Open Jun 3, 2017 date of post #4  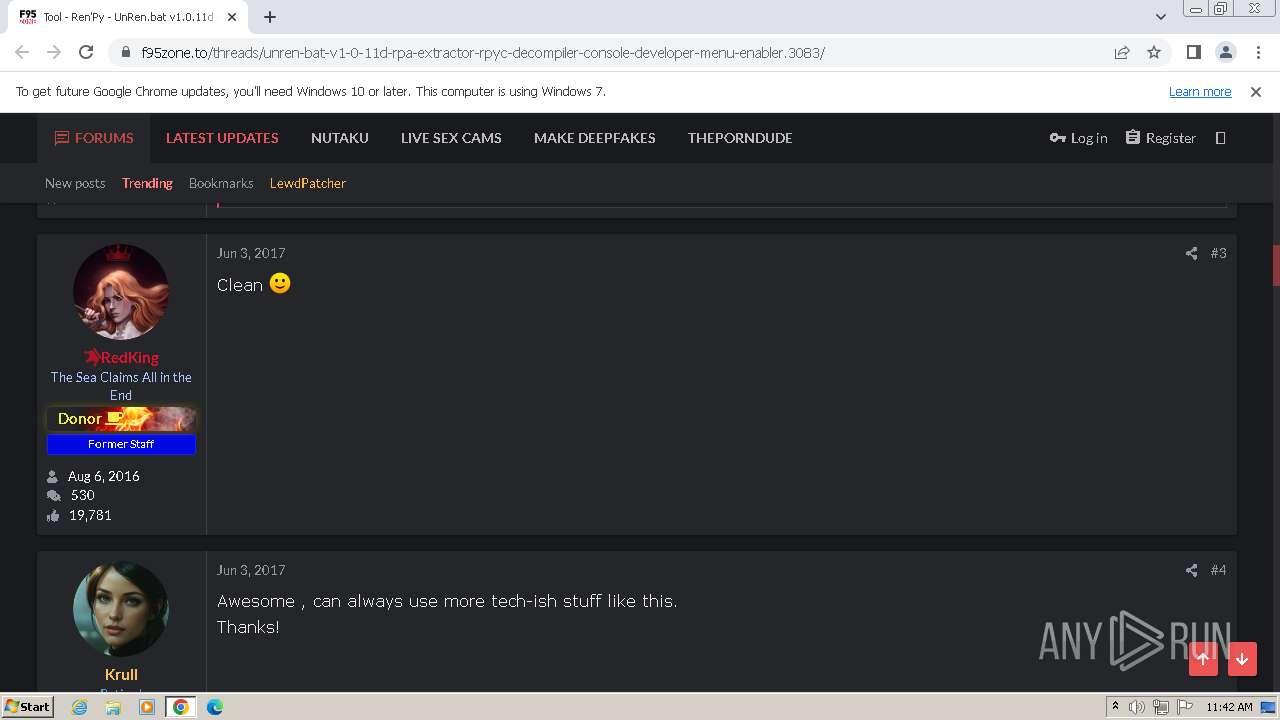[251, 570]
